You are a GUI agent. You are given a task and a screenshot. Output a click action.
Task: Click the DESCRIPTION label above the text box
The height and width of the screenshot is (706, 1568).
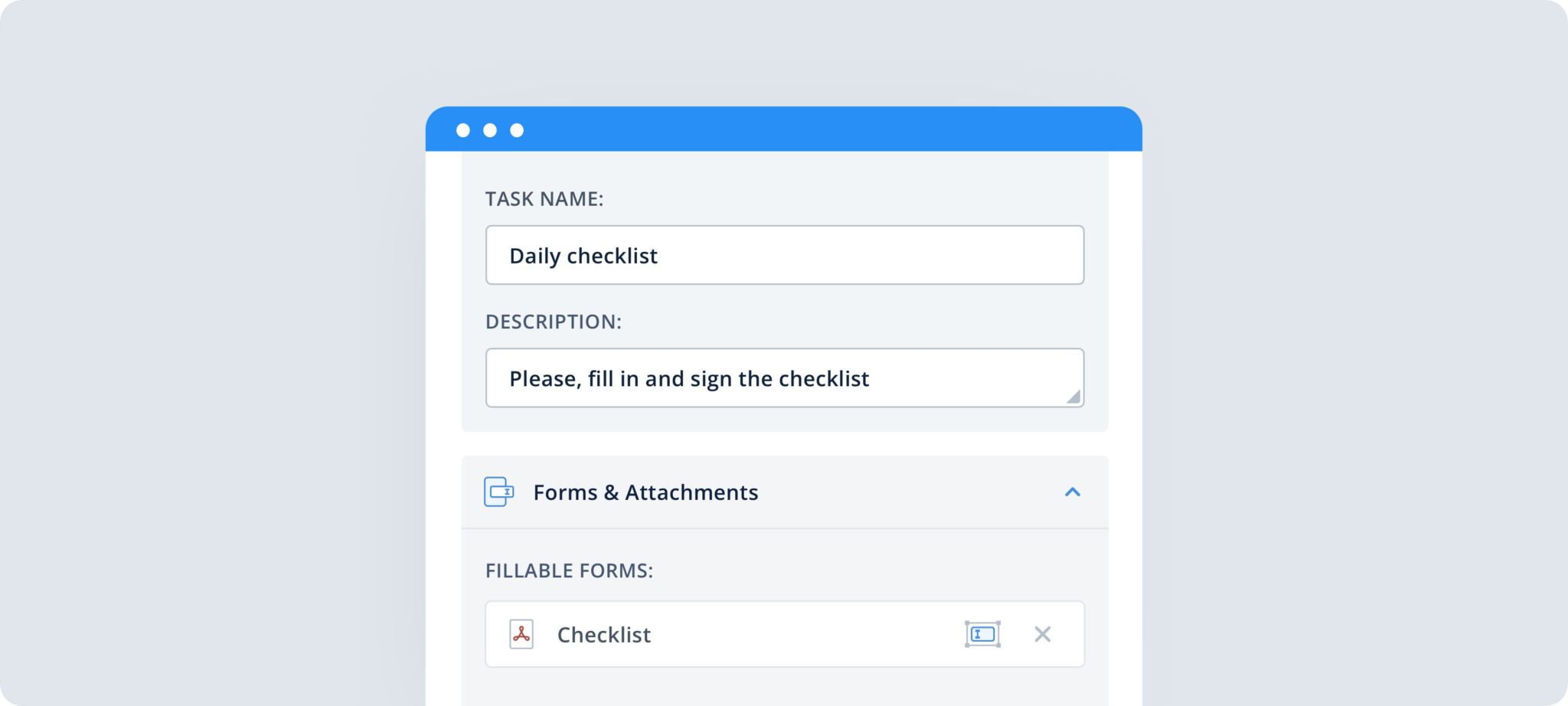point(554,322)
